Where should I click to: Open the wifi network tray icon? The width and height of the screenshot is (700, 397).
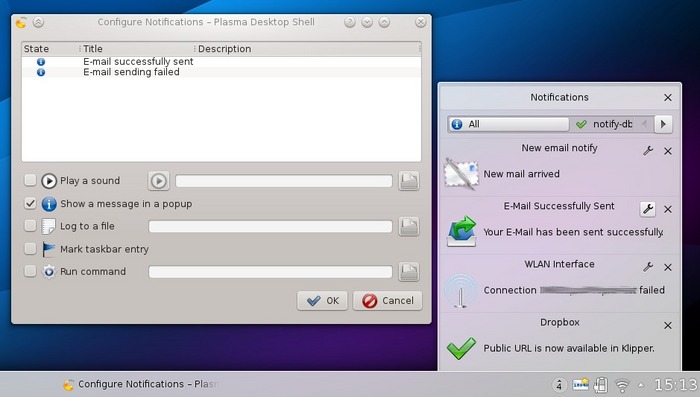622,384
